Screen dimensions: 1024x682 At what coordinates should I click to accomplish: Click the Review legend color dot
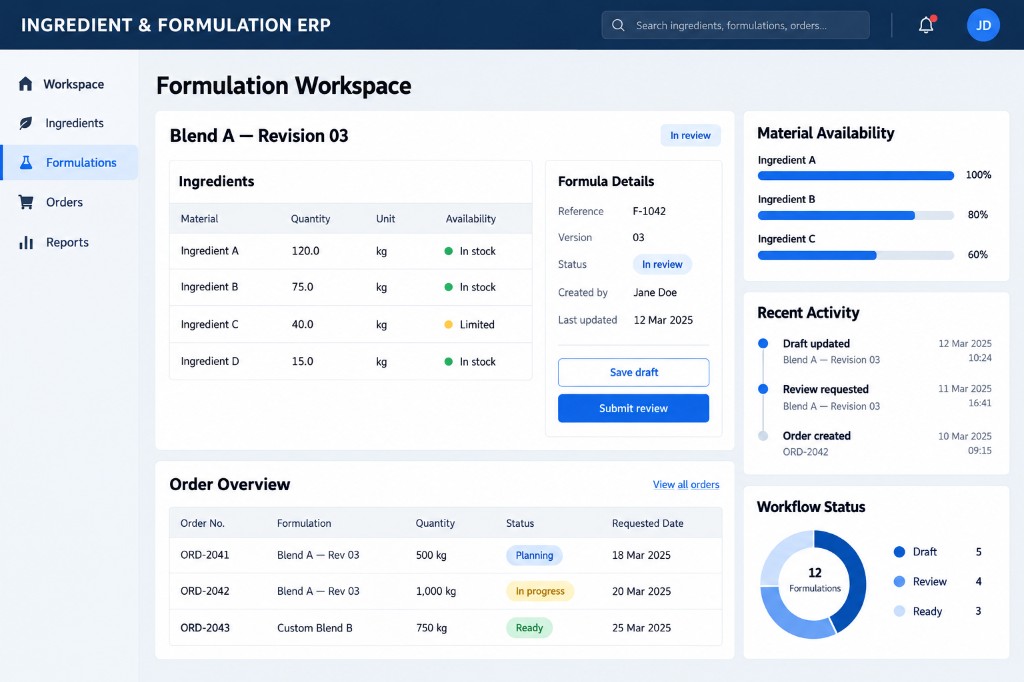(899, 581)
